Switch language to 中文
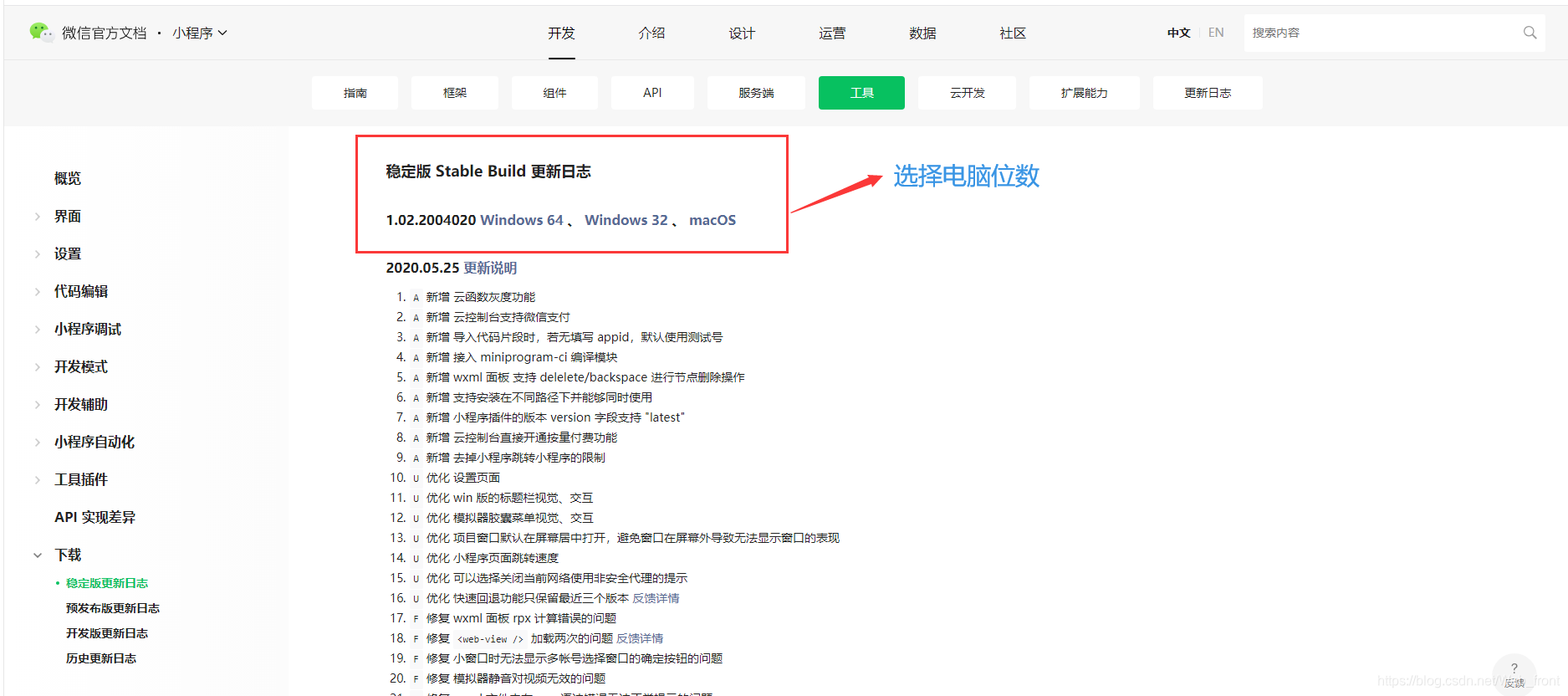The width and height of the screenshot is (1568, 696). (x=1178, y=33)
